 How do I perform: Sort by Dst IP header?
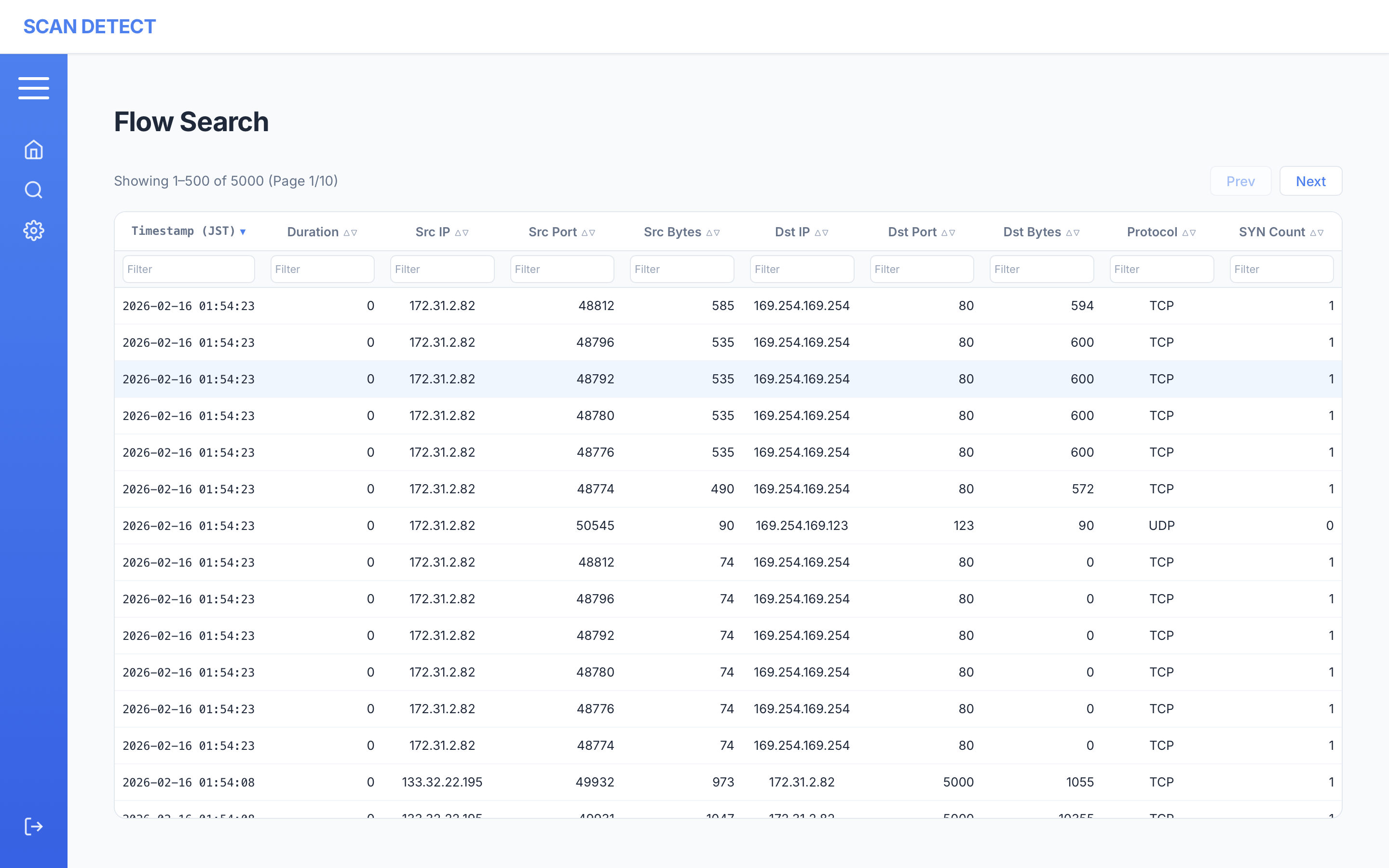801,232
